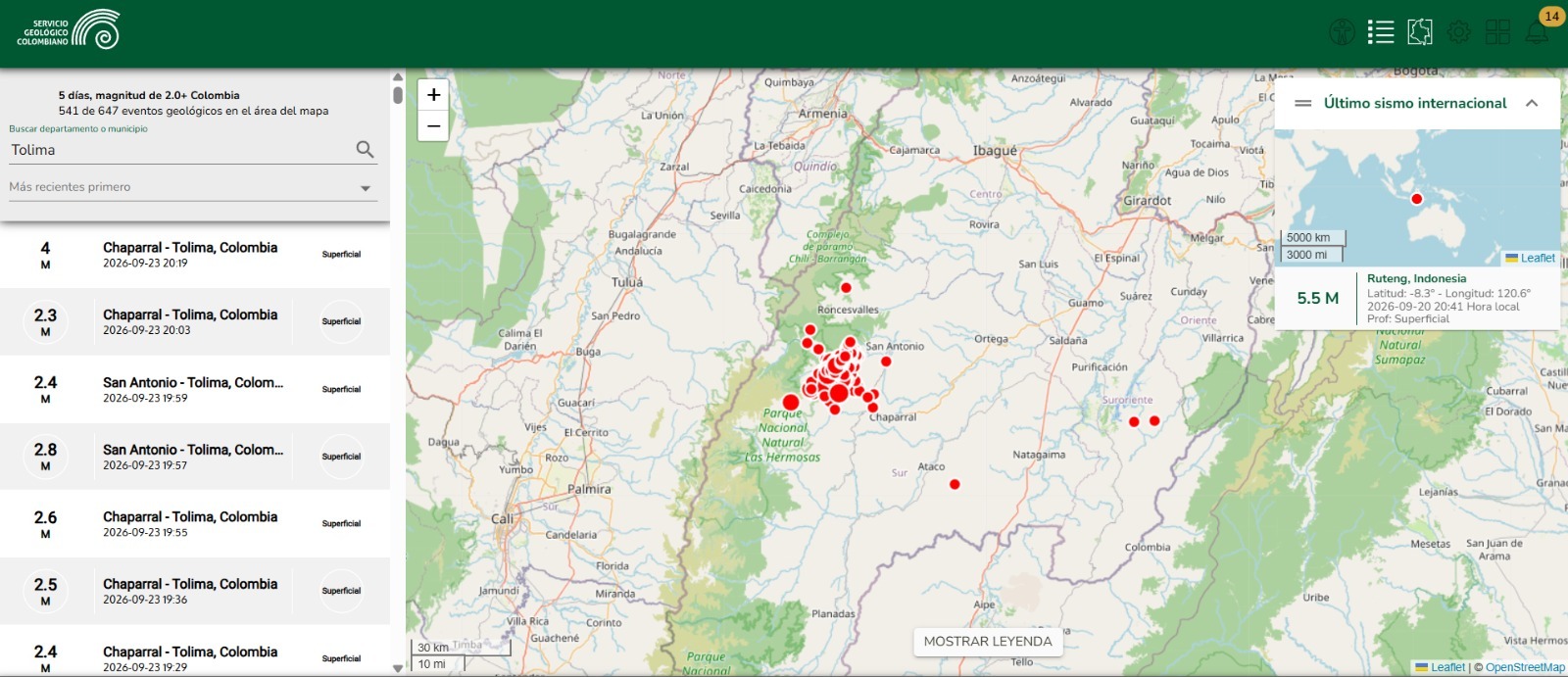Open the four-square grid dashboard icon
1568x677 pixels.
click(x=1497, y=32)
